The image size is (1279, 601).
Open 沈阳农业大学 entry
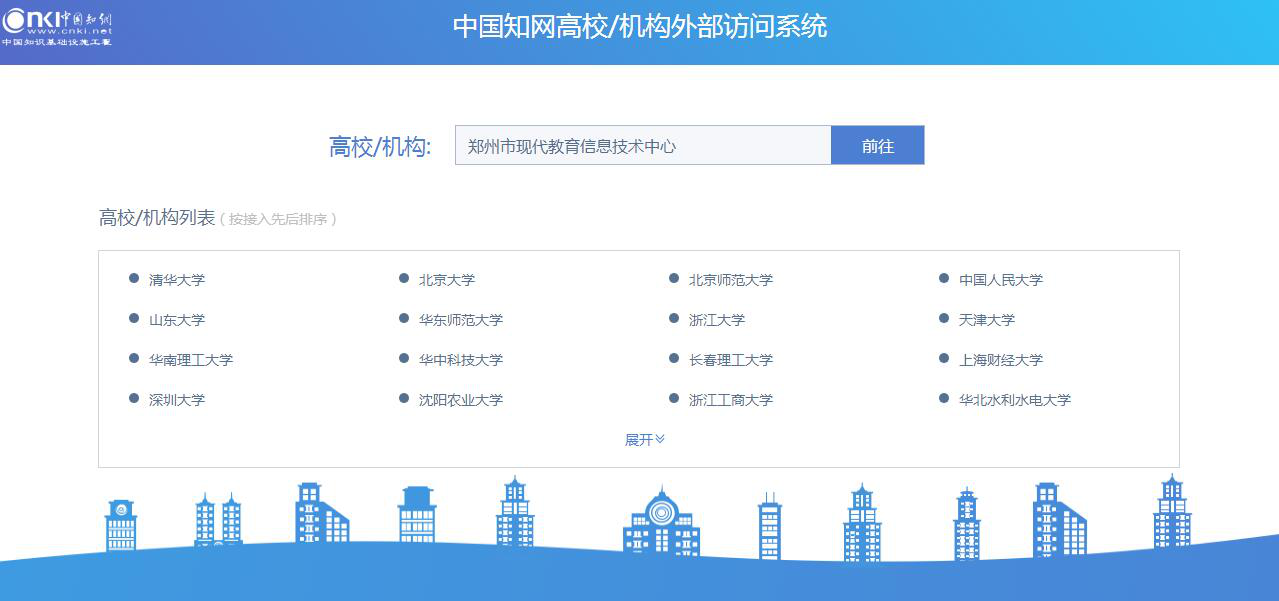coord(461,400)
